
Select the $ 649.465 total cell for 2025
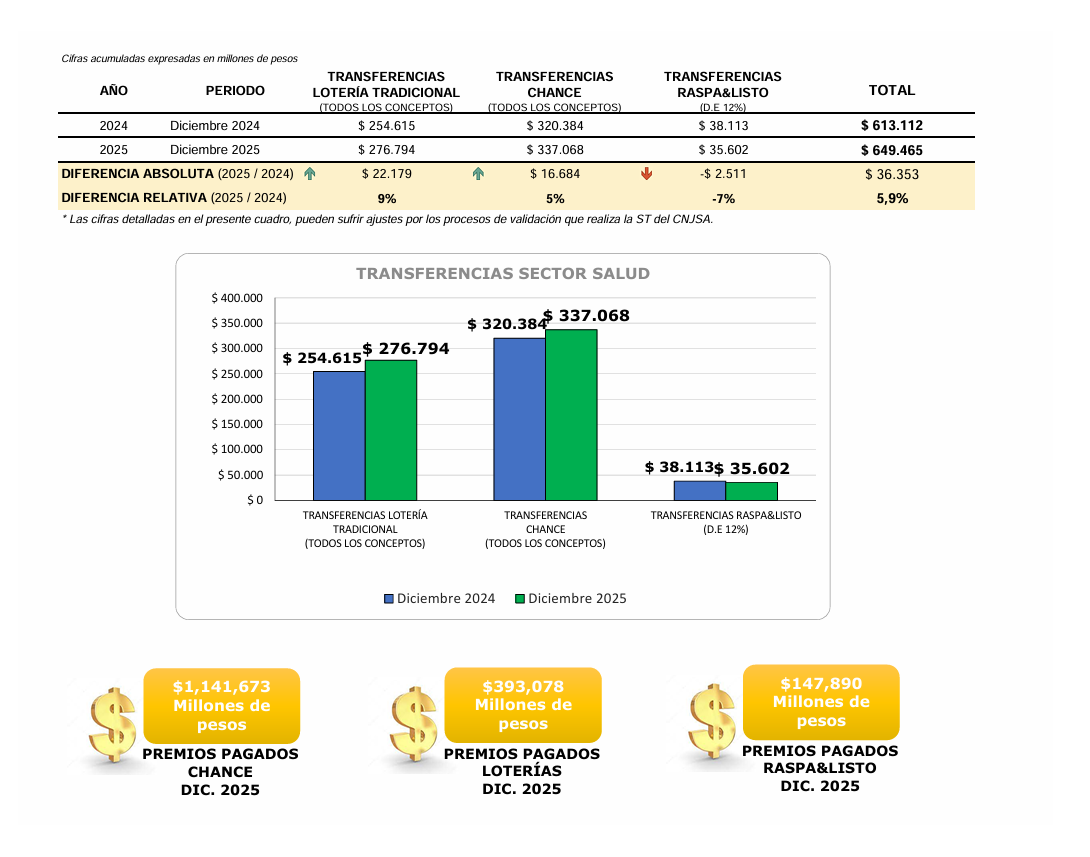(891, 150)
